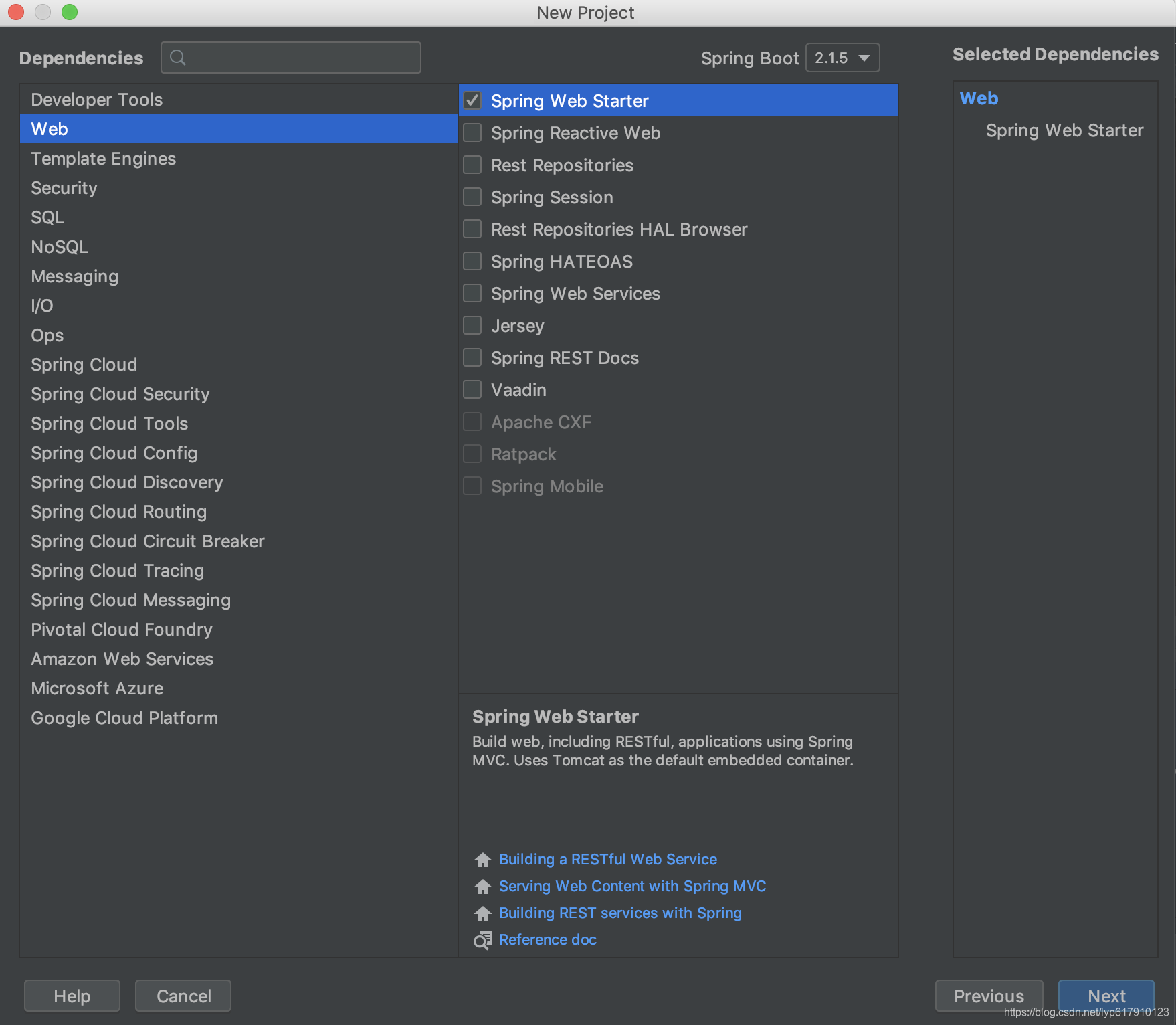Click the Cancel button
Image resolution: width=1176 pixels, height=1025 pixels.
[183, 996]
